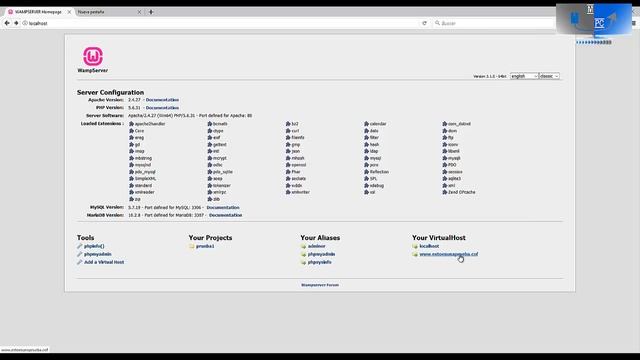The height and width of the screenshot is (360, 640).
Task: Open prueba1 project link
Action: tap(205, 246)
